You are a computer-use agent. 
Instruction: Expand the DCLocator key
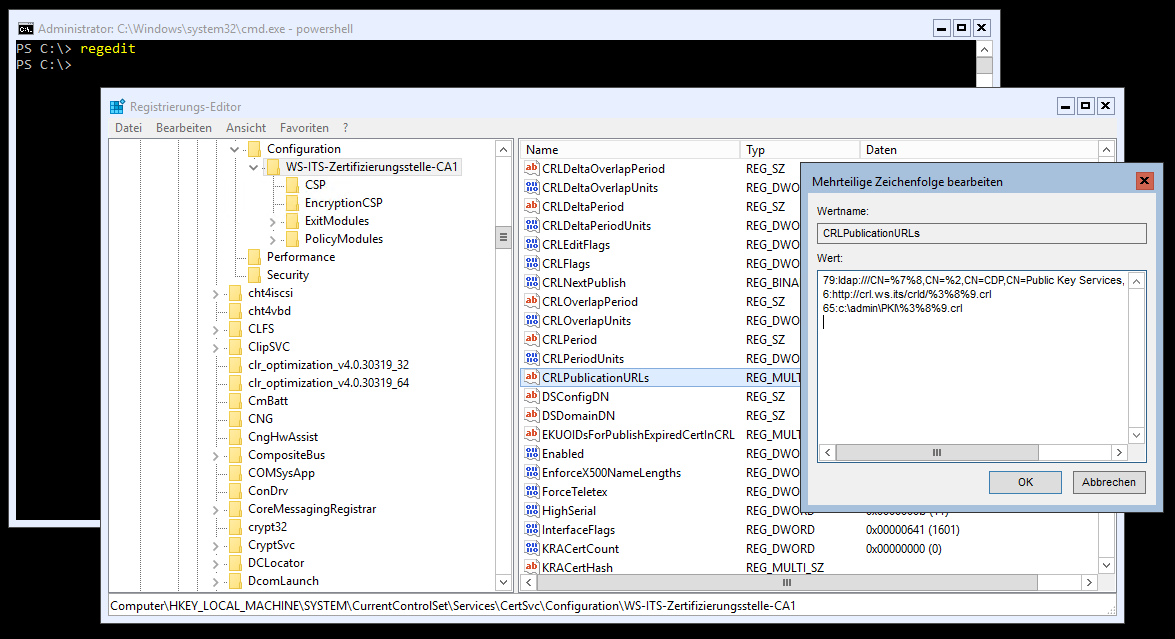pos(216,563)
